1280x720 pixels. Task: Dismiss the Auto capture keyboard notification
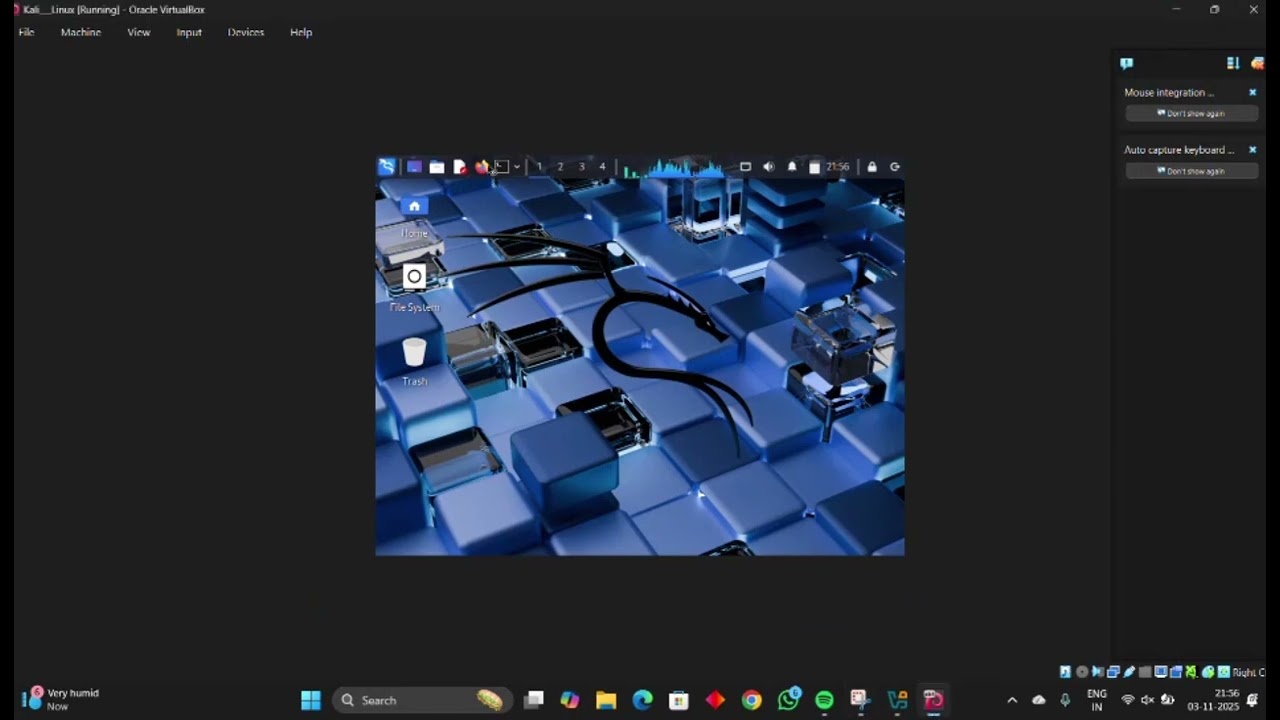pos(1252,150)
